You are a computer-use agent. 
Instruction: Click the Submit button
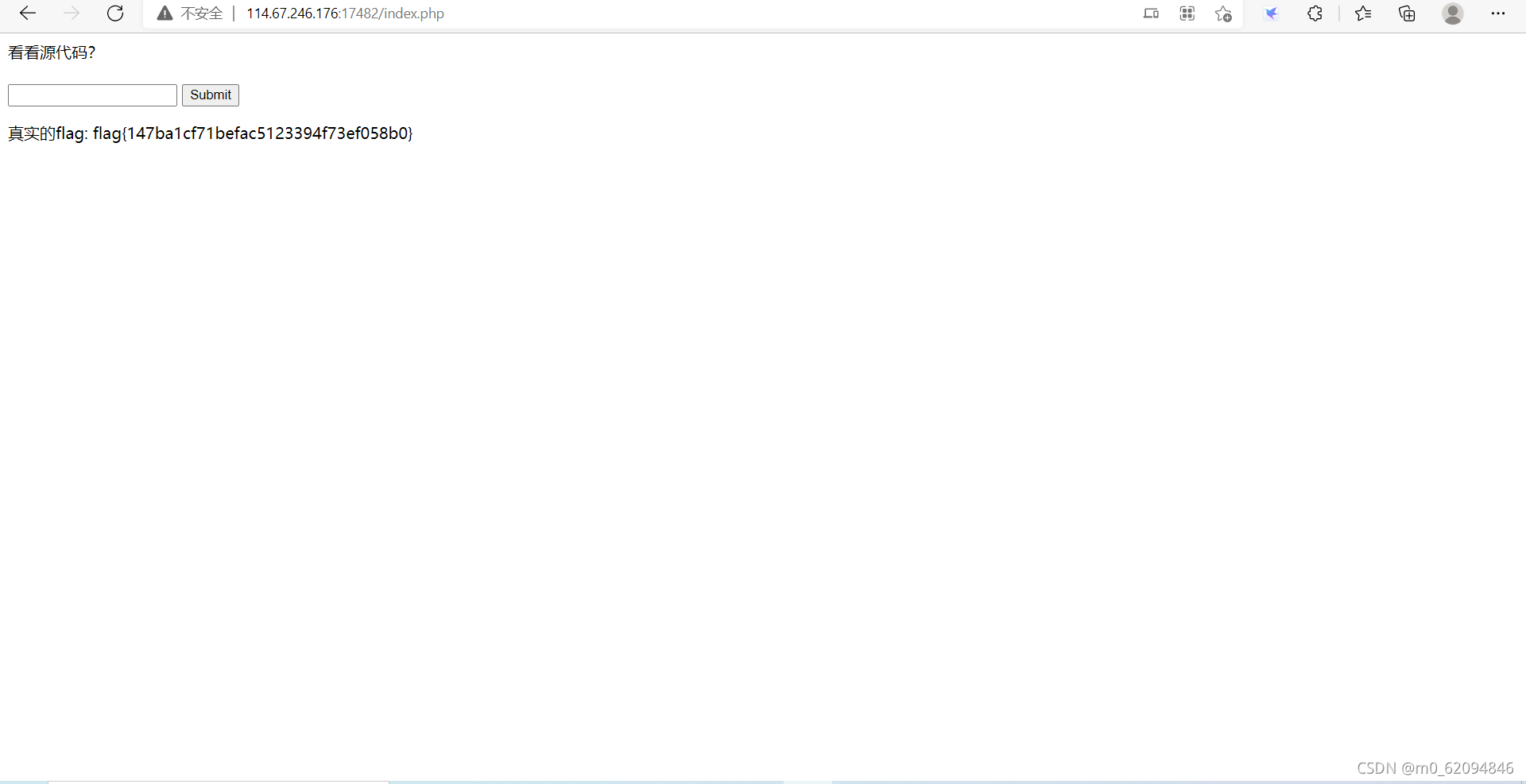point(211,95)
